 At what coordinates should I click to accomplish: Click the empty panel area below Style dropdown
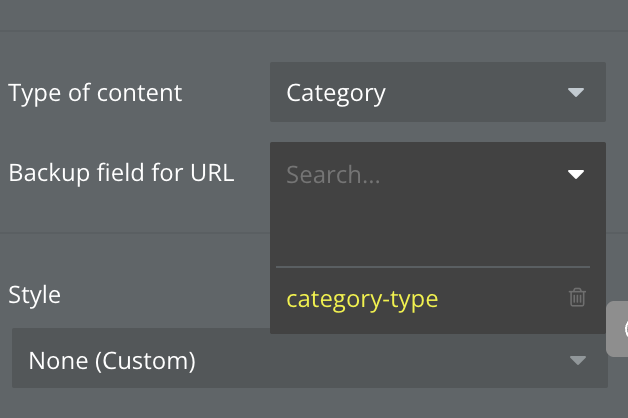(x=300, y=404)
